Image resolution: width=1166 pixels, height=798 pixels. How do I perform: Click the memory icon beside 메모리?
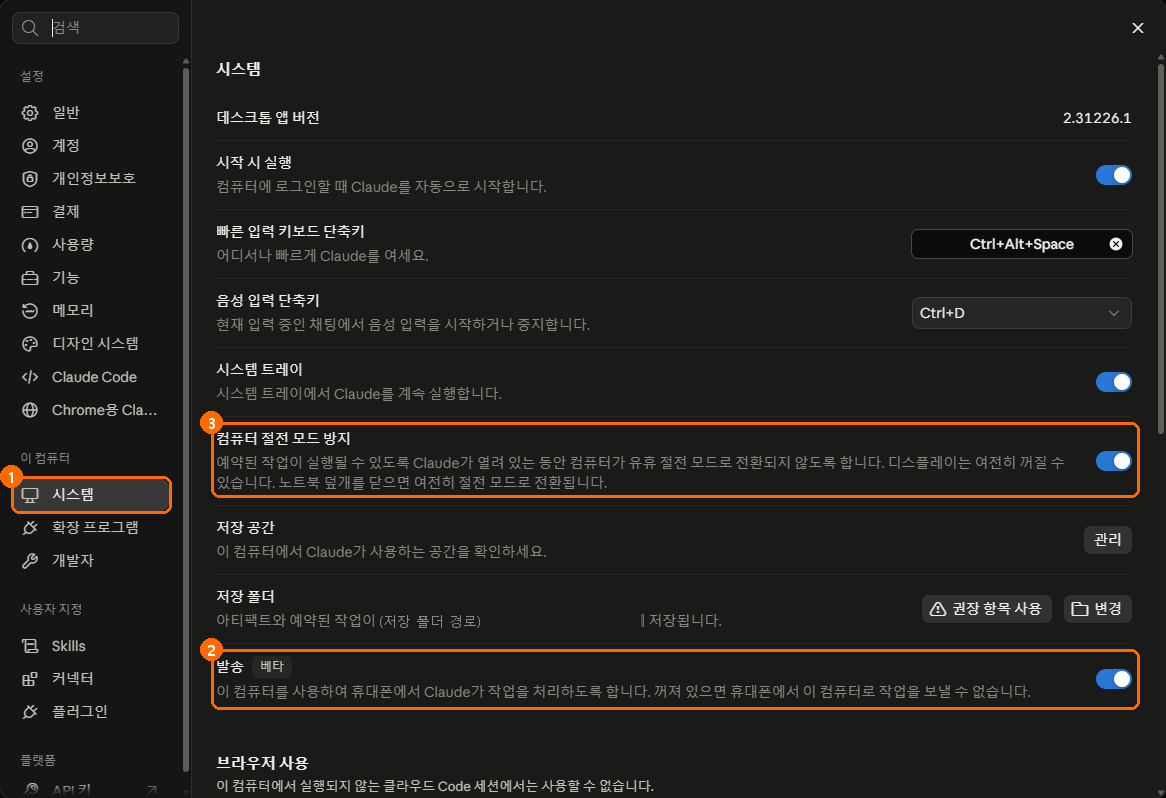pos(30,311)
